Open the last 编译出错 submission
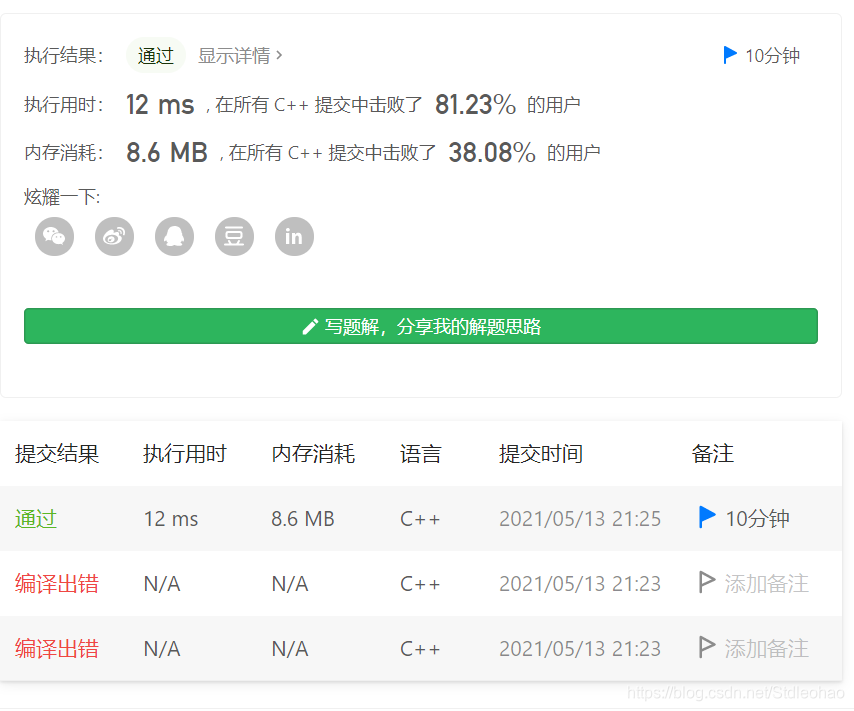This screenshot has height=711, width=854. (x=57, y=648)
